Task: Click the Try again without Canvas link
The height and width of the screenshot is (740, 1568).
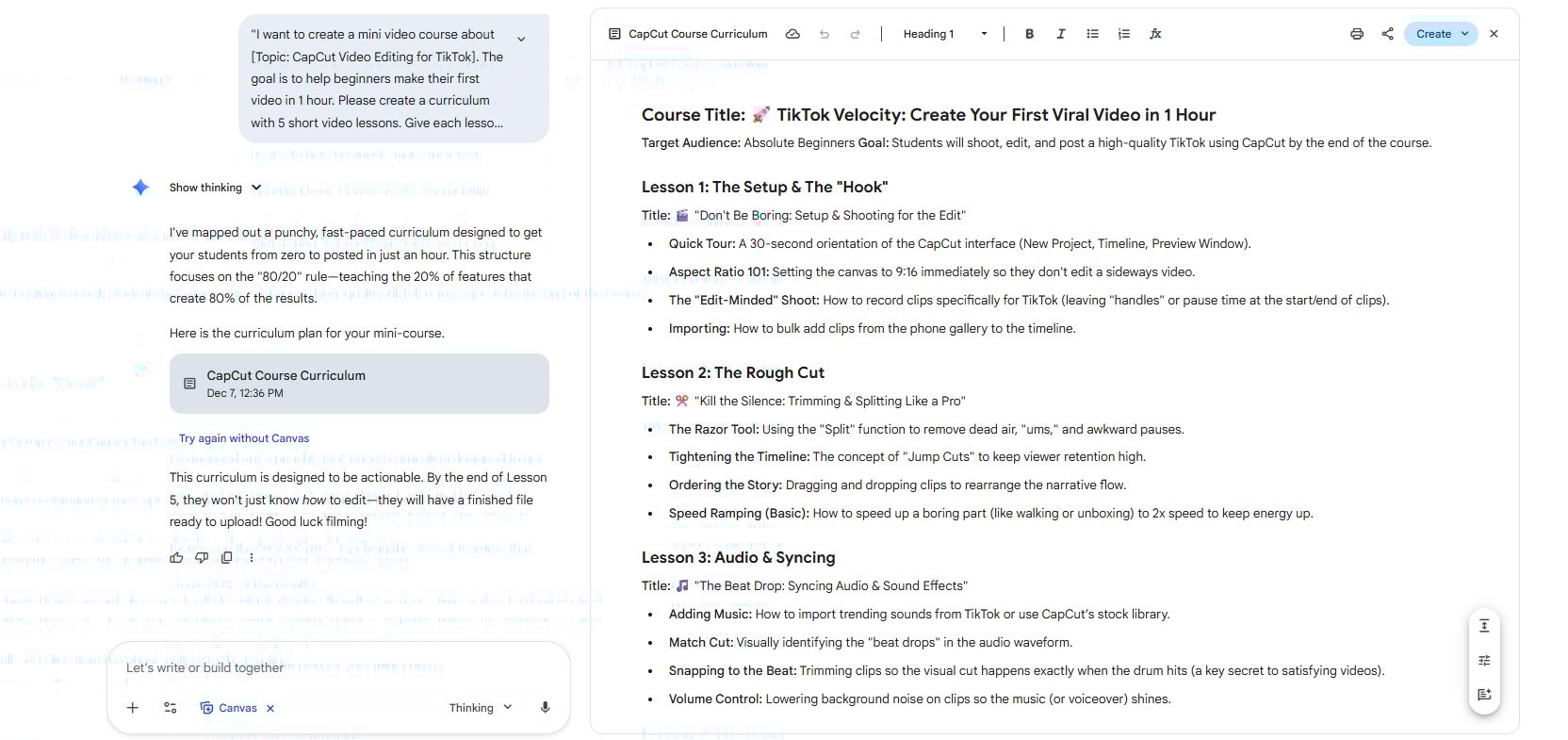Action: [x=244, y=438]
